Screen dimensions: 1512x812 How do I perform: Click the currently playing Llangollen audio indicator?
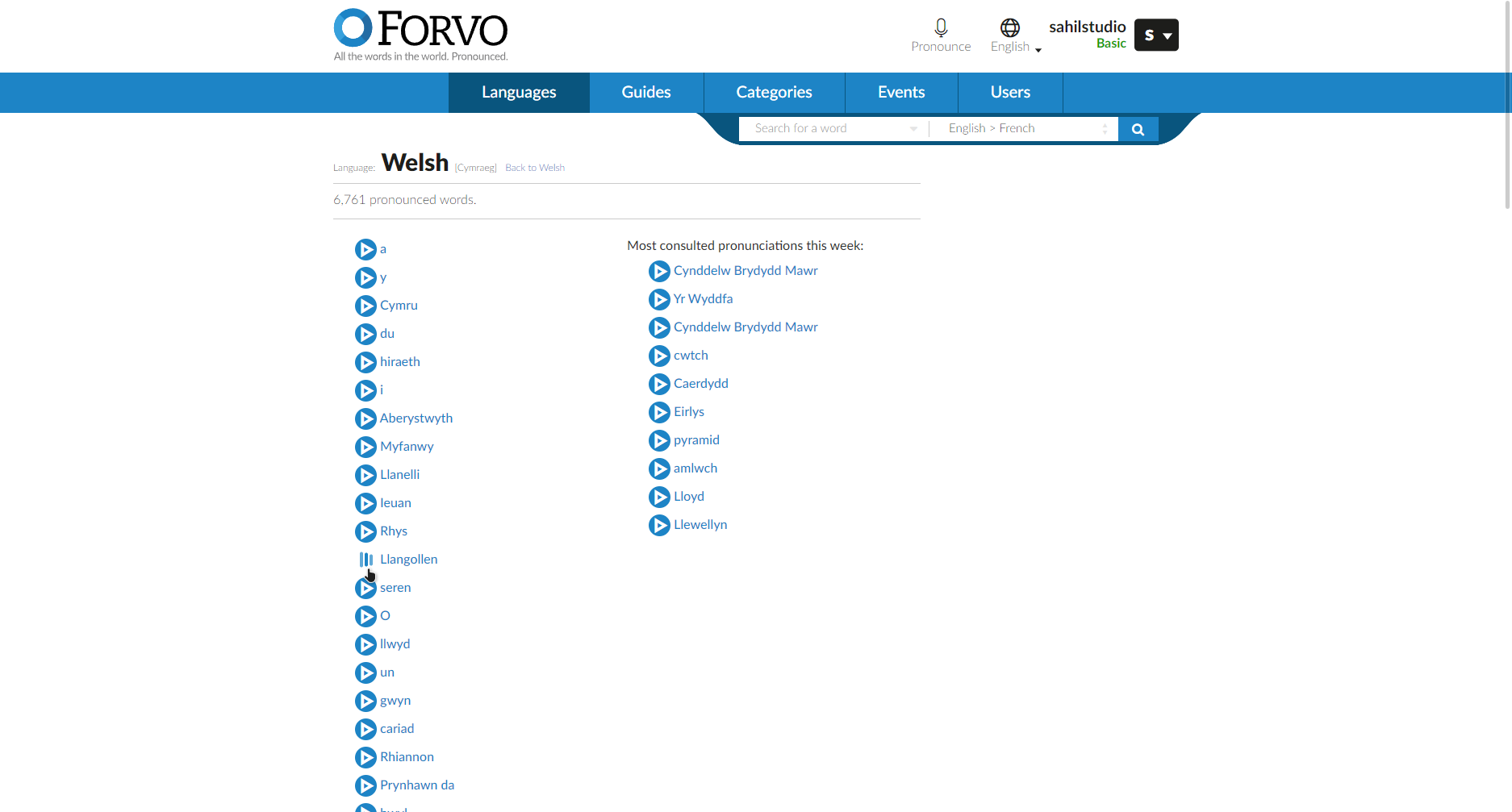click(x=368, y=559)
